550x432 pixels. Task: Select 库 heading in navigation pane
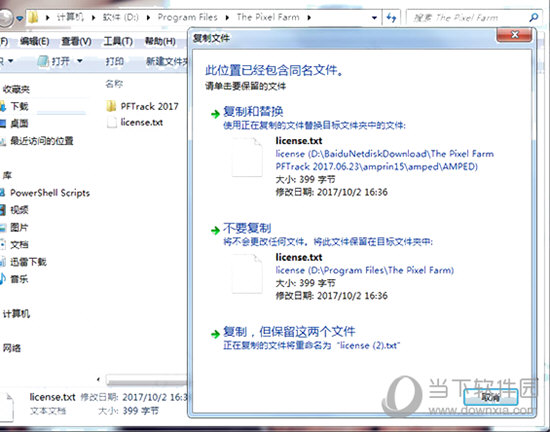[7, 175]
